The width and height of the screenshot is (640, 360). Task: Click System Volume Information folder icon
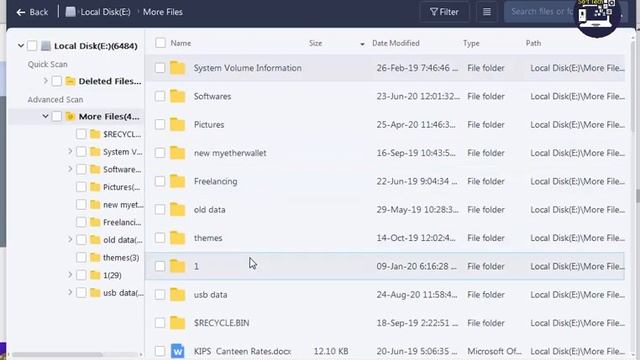pos(178,68)
